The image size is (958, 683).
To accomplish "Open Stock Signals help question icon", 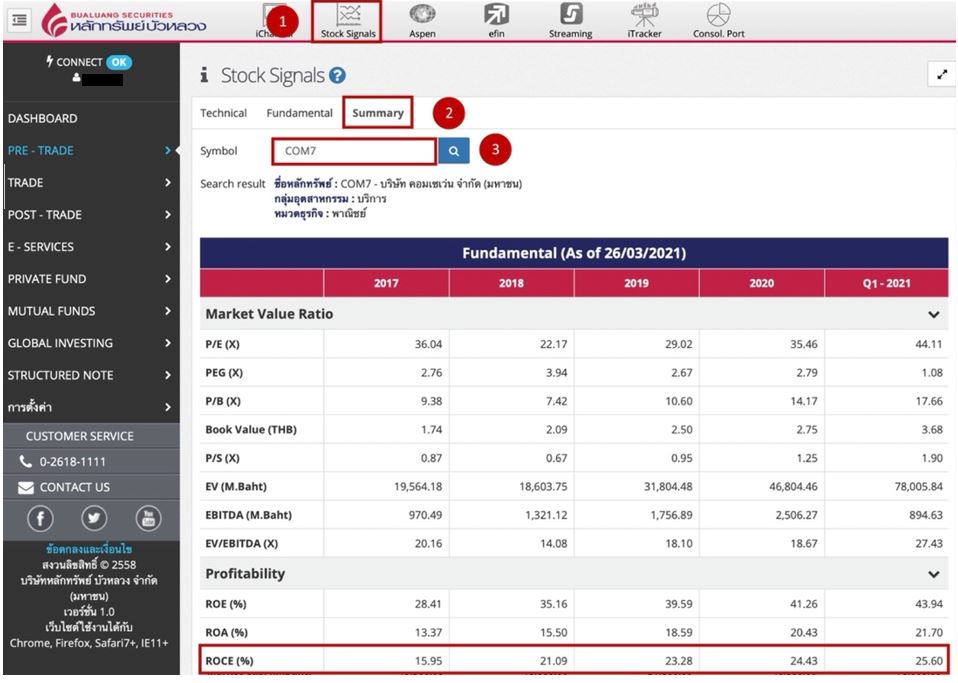I will tap(337, 75).
